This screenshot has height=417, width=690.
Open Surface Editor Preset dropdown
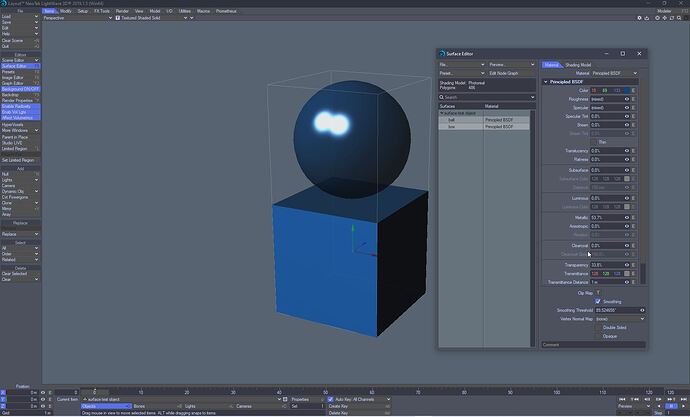pyautogui.click(x=462, y=73)
